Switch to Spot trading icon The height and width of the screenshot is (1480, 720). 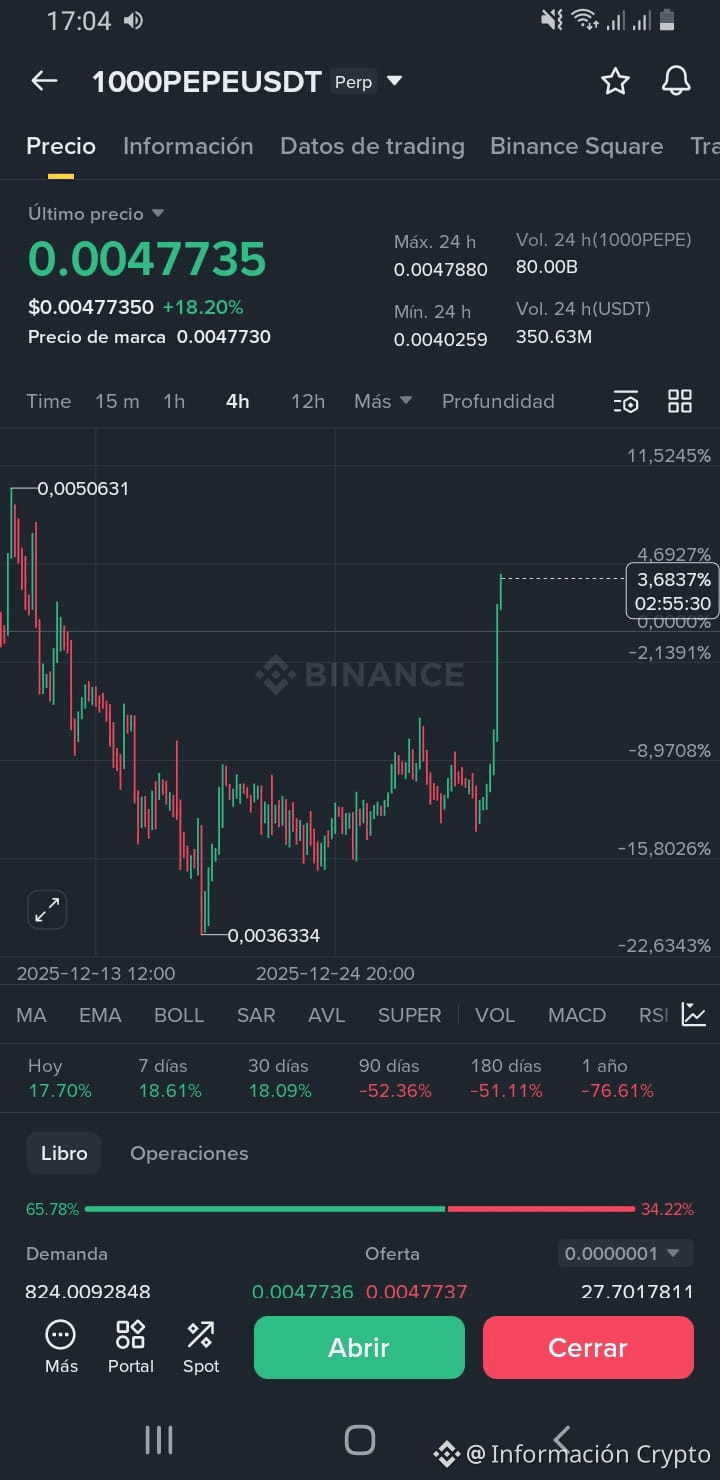(x=201, y=1347)
